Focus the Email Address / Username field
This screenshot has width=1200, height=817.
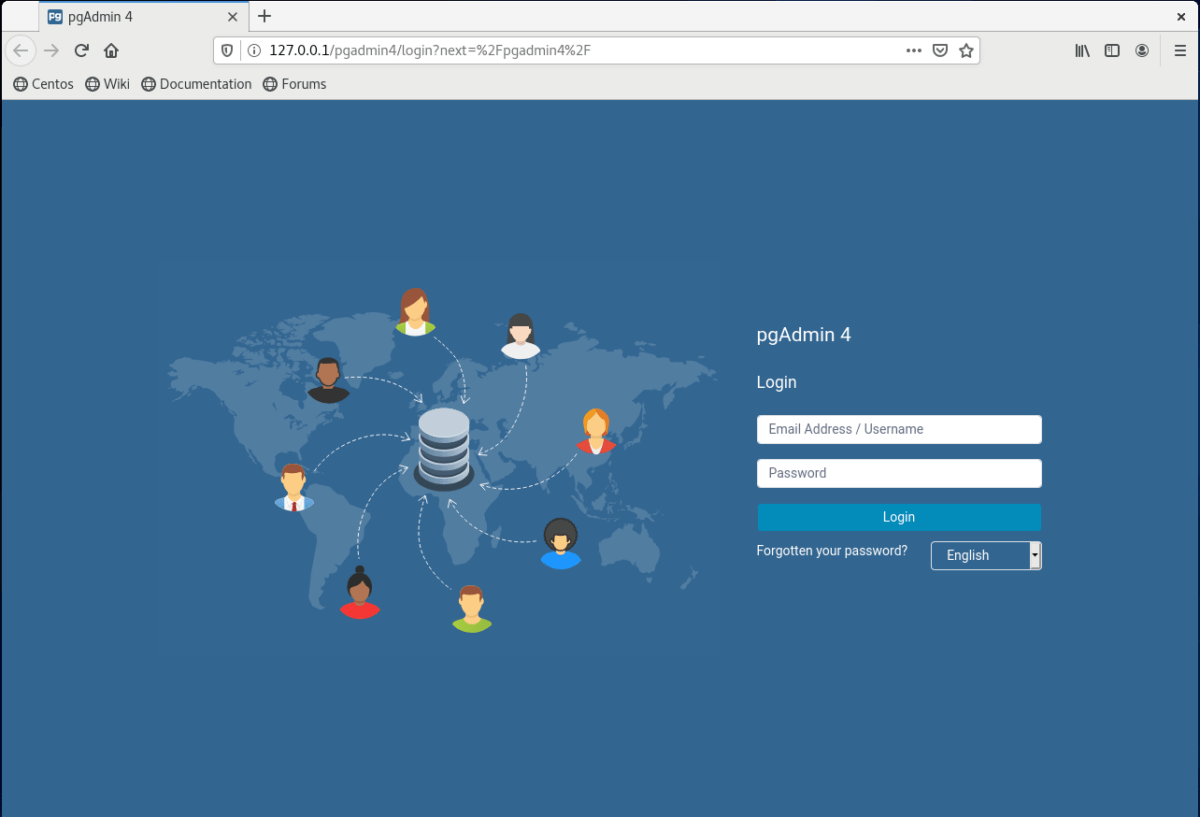pos(899,429)
